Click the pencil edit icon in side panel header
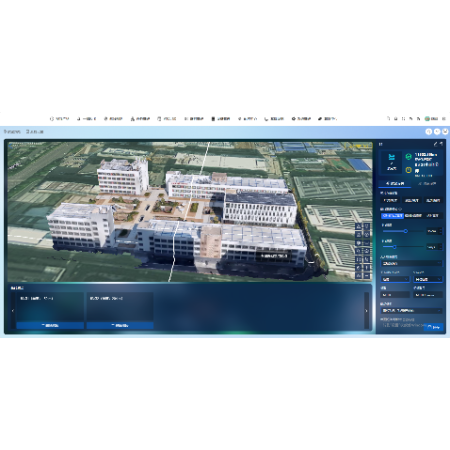The width and height of the screenshot is (450, 450). 435,144
